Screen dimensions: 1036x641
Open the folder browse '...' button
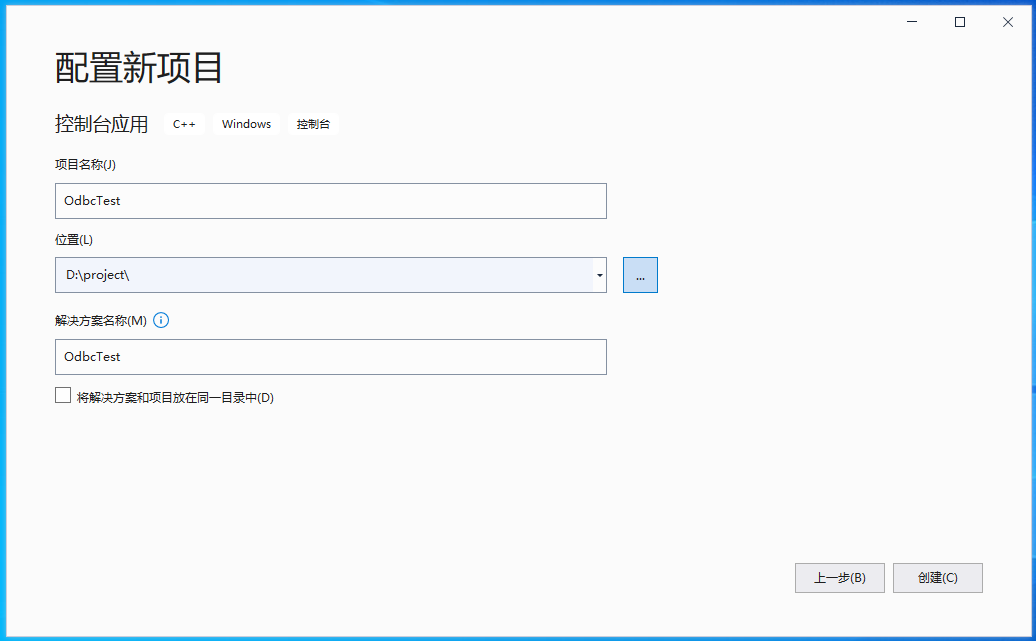coord(640,275)
